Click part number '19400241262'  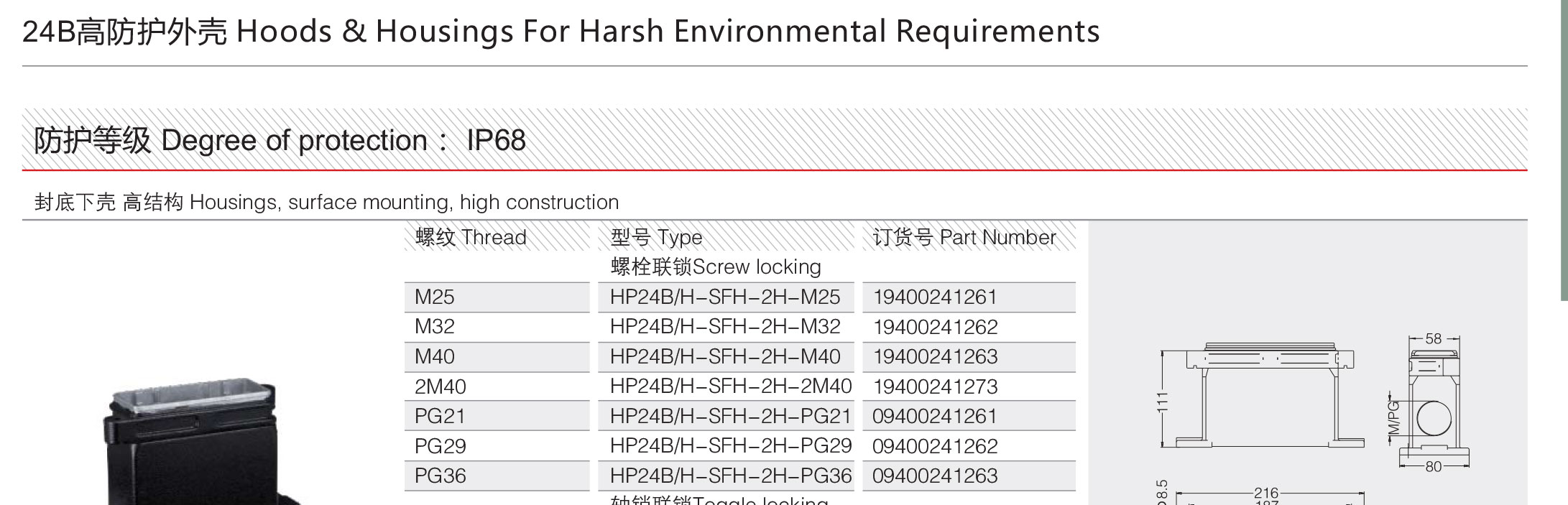pos(935,327)
